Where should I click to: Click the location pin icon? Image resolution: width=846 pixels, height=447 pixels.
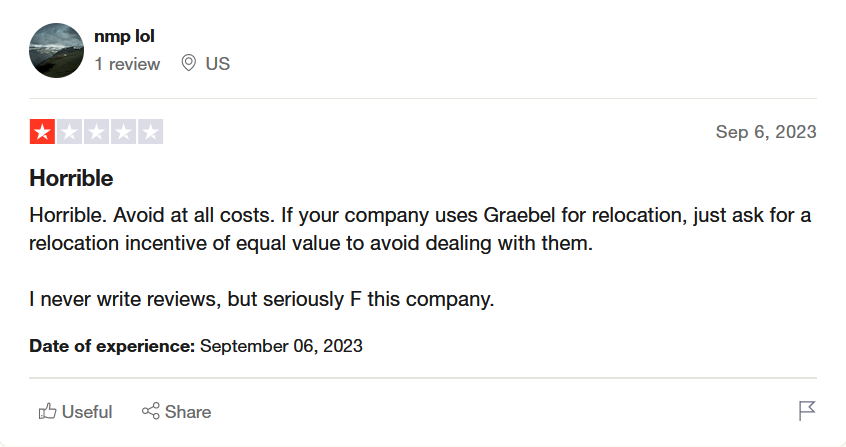pos(188,63)
